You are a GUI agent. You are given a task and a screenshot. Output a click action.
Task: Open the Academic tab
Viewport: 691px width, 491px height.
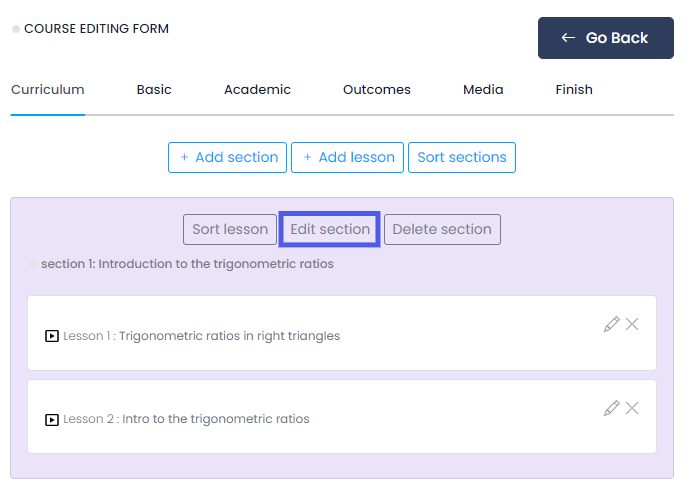(x=257, y=90)
